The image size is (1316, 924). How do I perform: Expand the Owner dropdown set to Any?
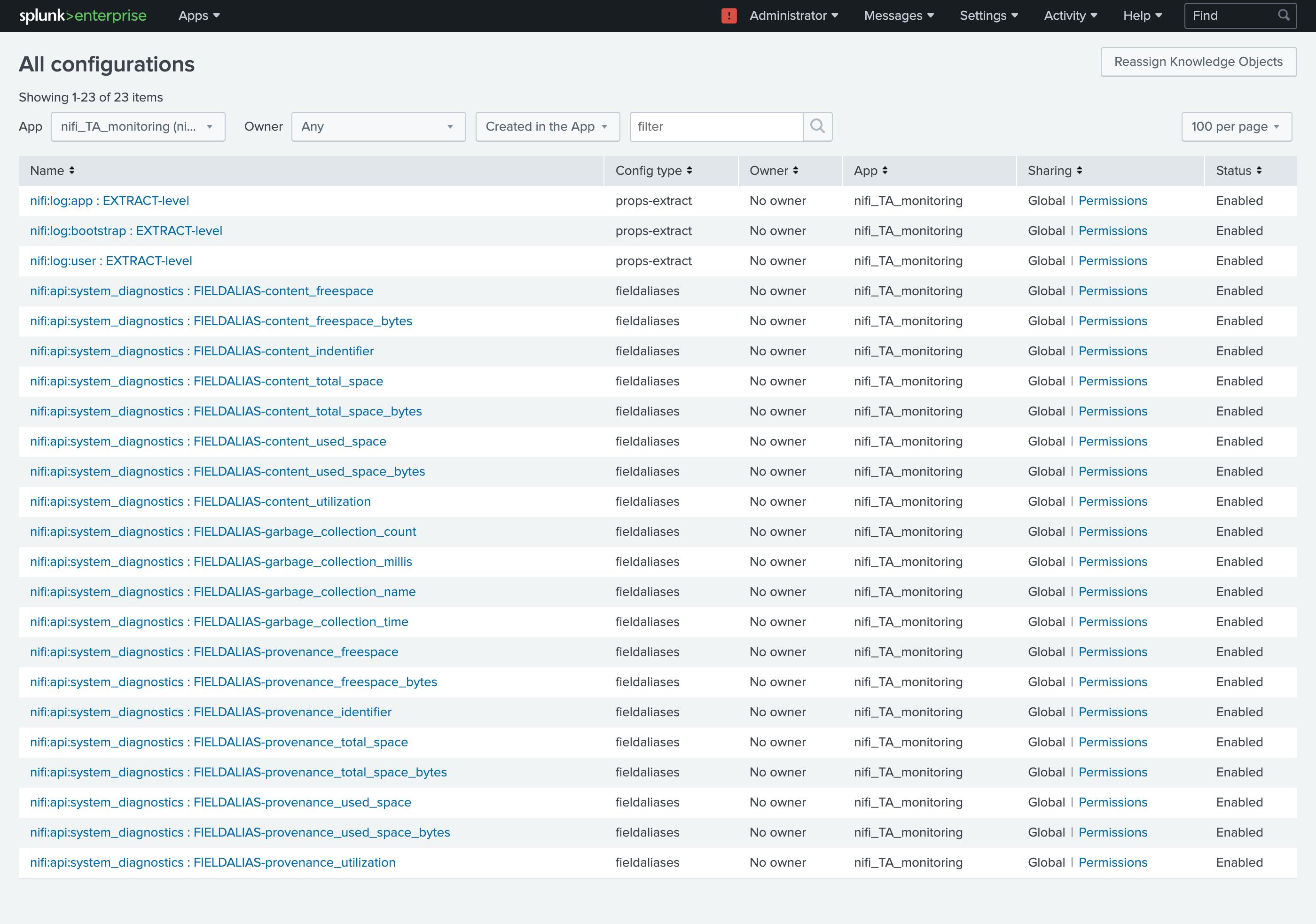[378, 127]
